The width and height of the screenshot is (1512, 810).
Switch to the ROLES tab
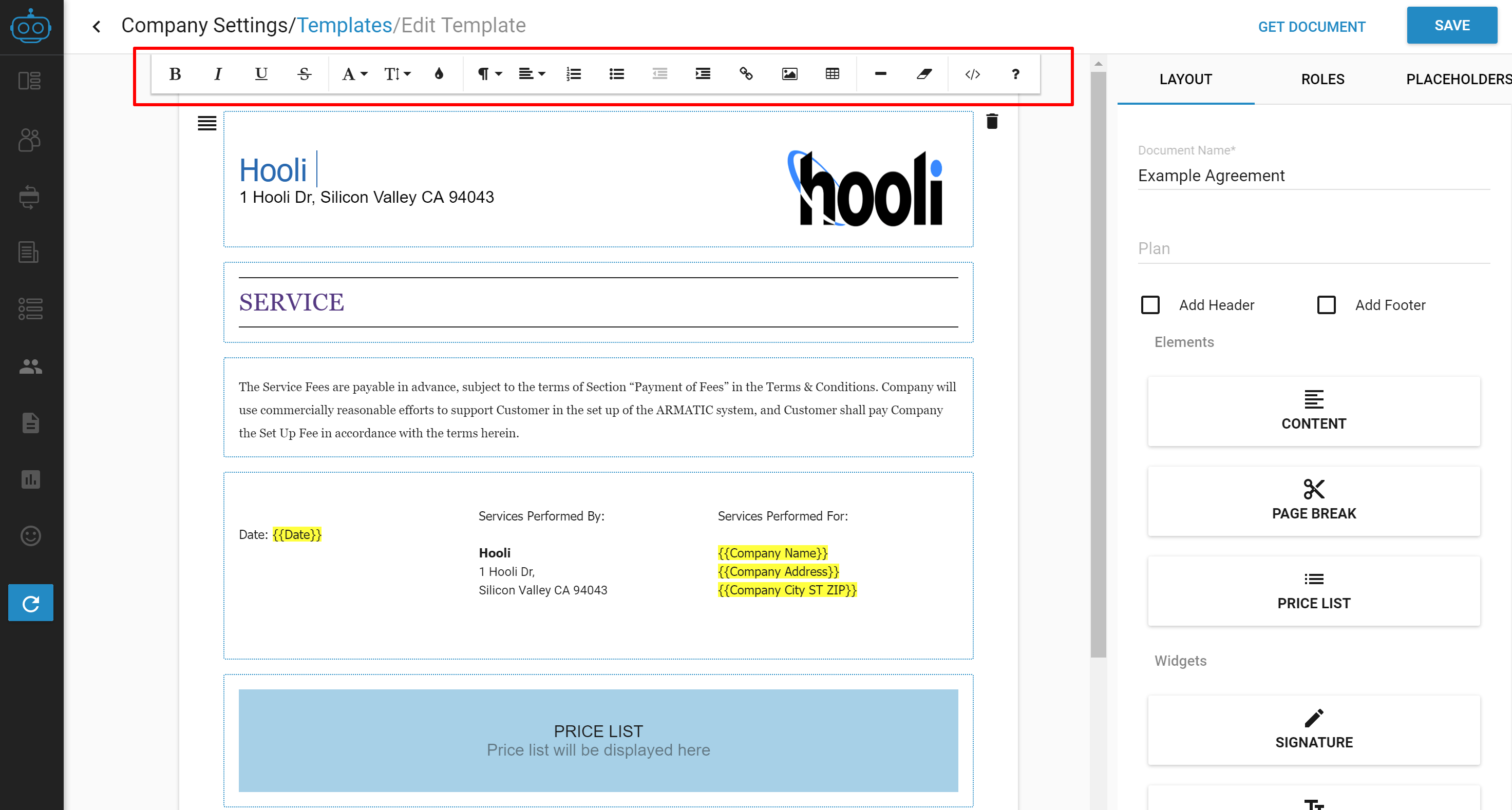tap(1322, 79)
